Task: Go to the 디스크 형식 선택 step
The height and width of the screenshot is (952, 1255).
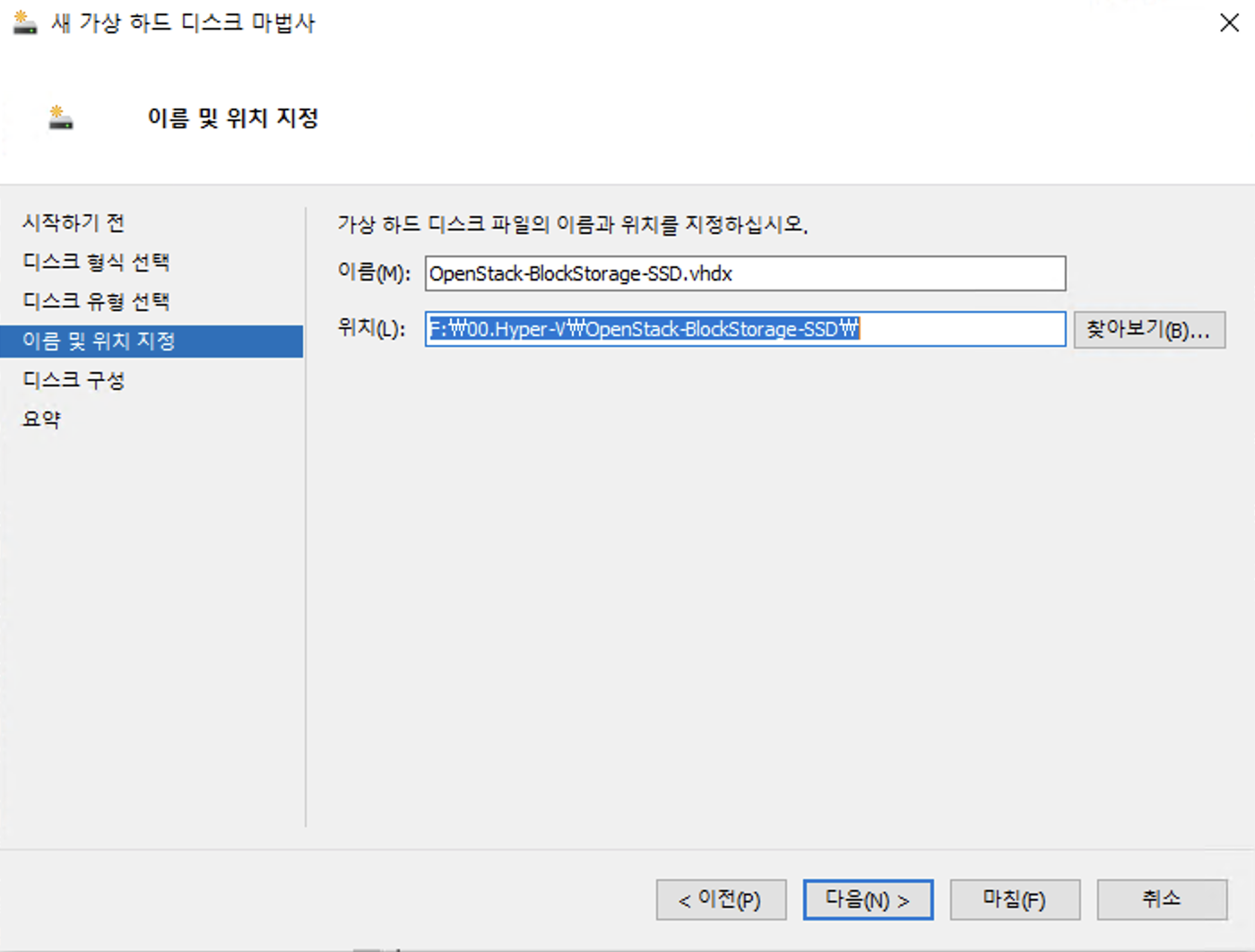Action: click(x=96, y=262)
